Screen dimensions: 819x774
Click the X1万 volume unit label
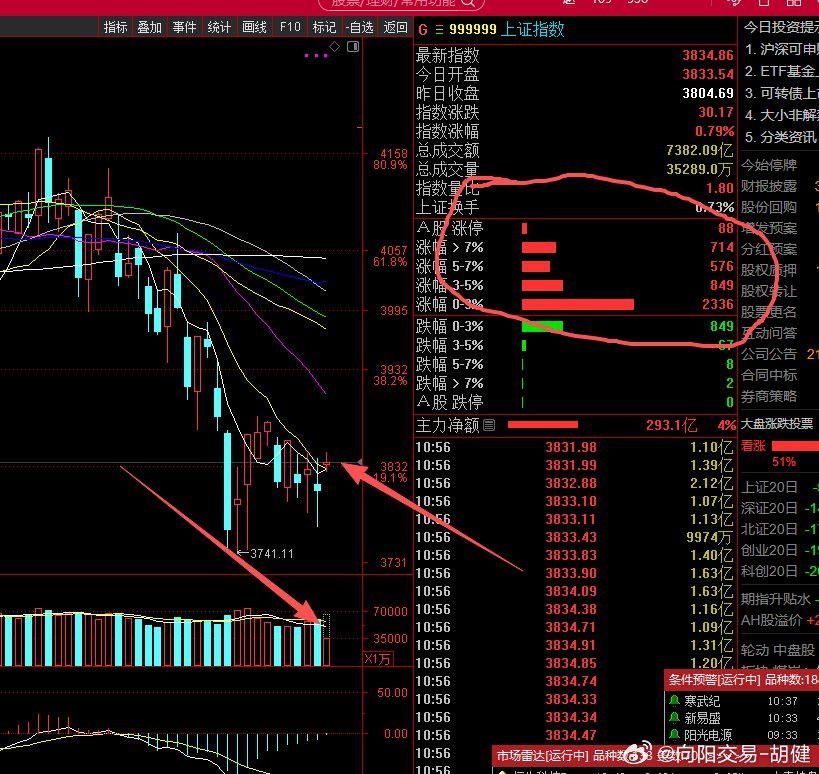(x=378, y=659)
